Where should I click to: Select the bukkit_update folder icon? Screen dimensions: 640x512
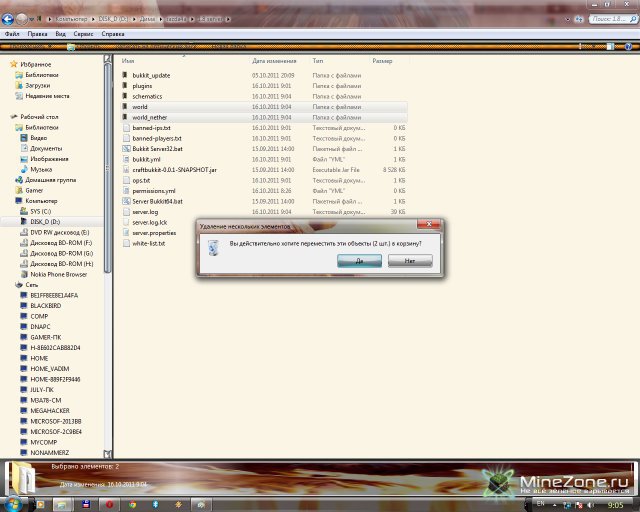125,75
